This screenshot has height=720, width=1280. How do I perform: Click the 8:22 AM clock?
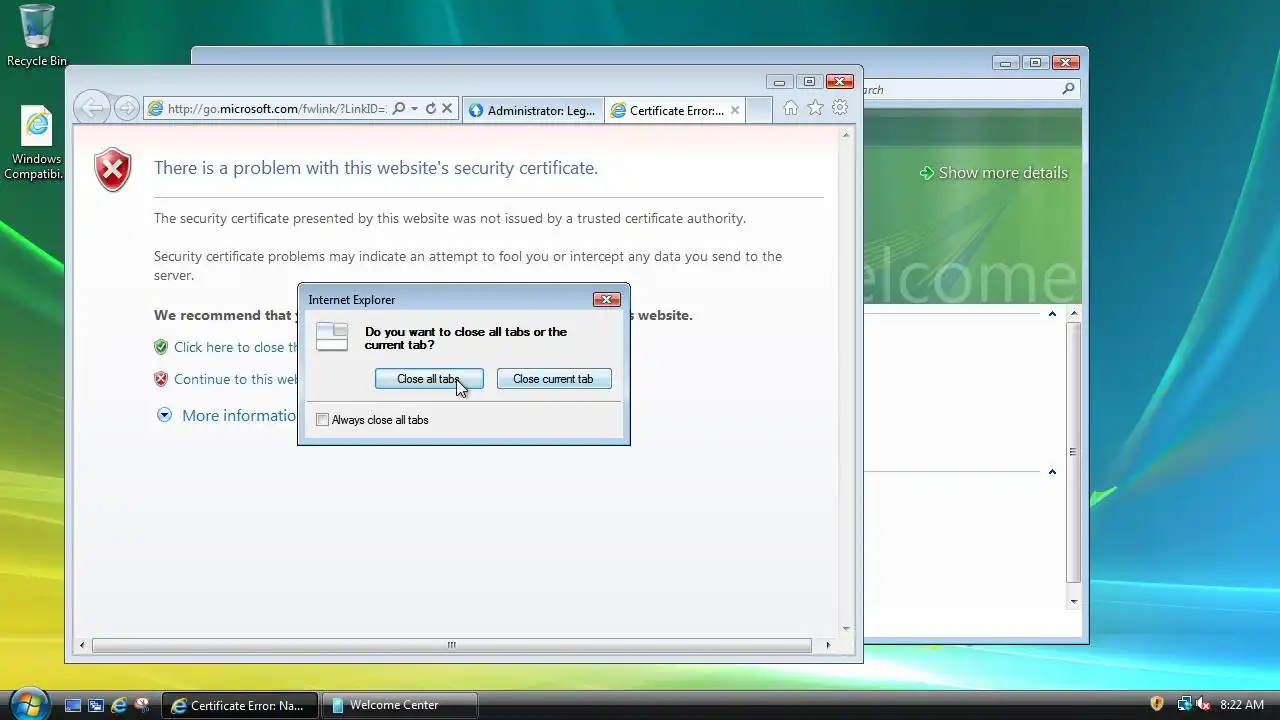(1242, 705)
